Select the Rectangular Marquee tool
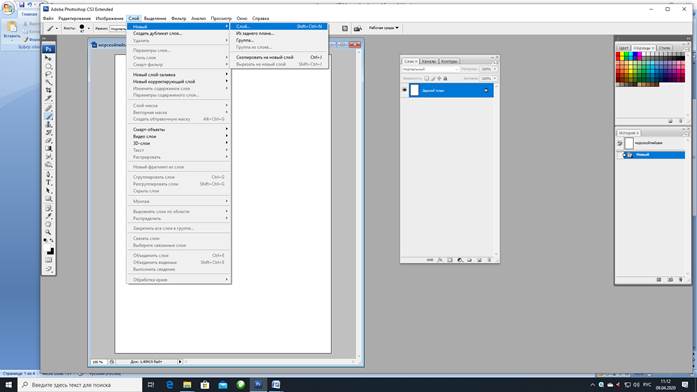Screen dimensions: 697x392 coord(48,66)
